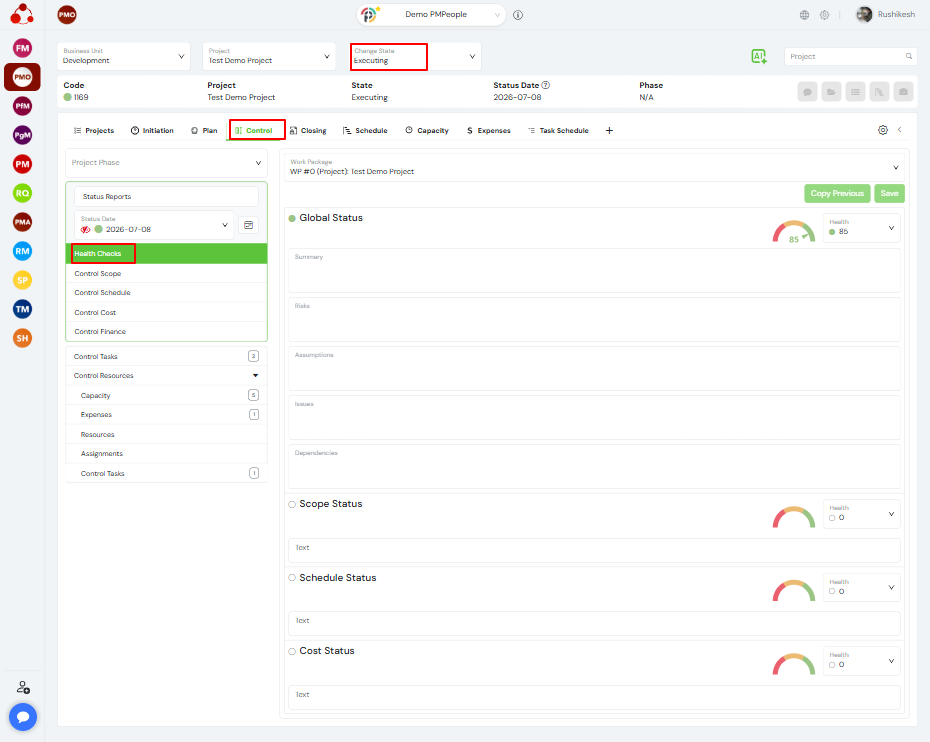This screenshot has width=930, height=742.
Task: Open the RQ module icon
Action: 23,193
